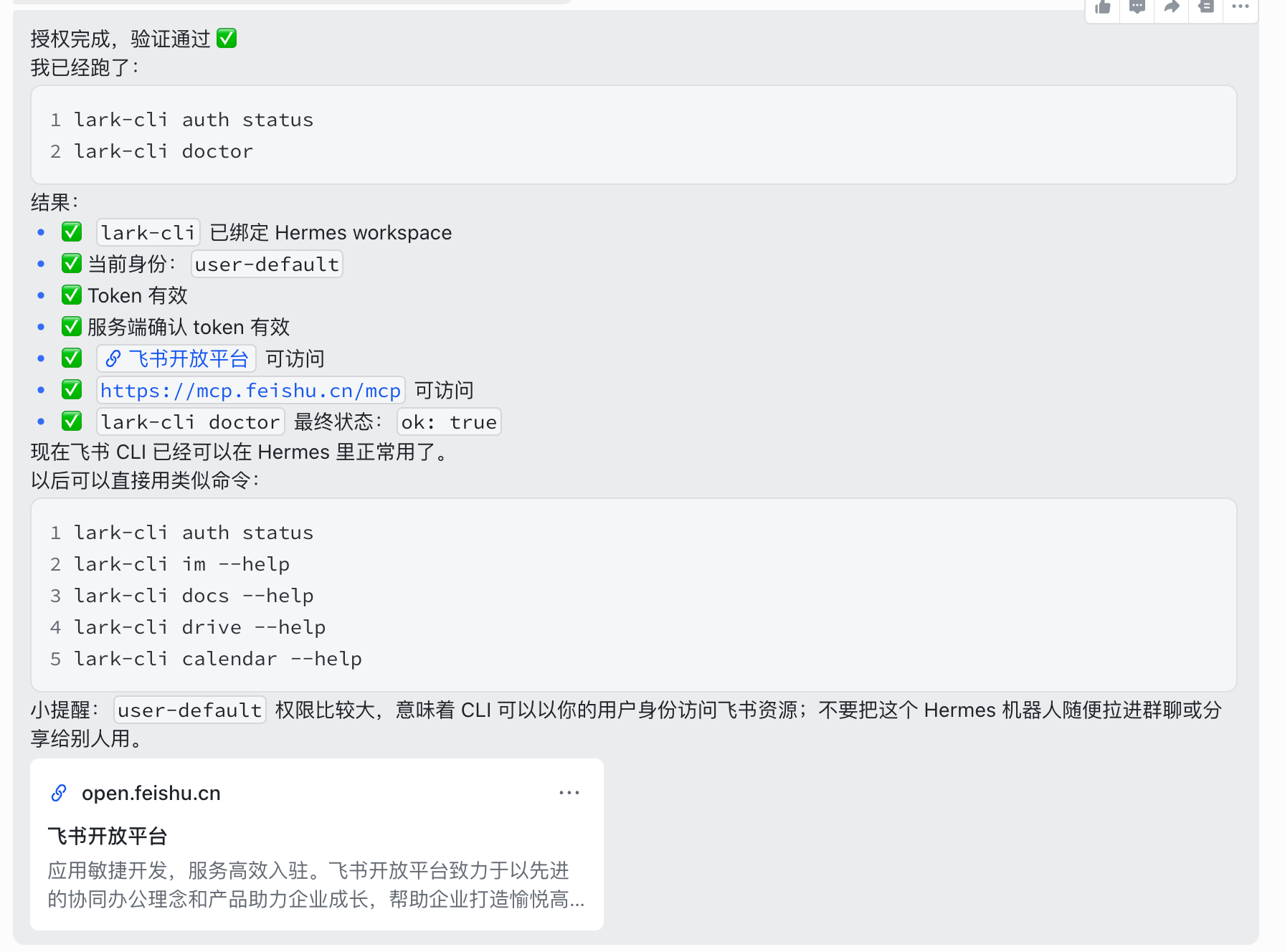Click the 'lark-cli im --help' code line
This screenshot has width=1285, height=952.
point(182,564)
